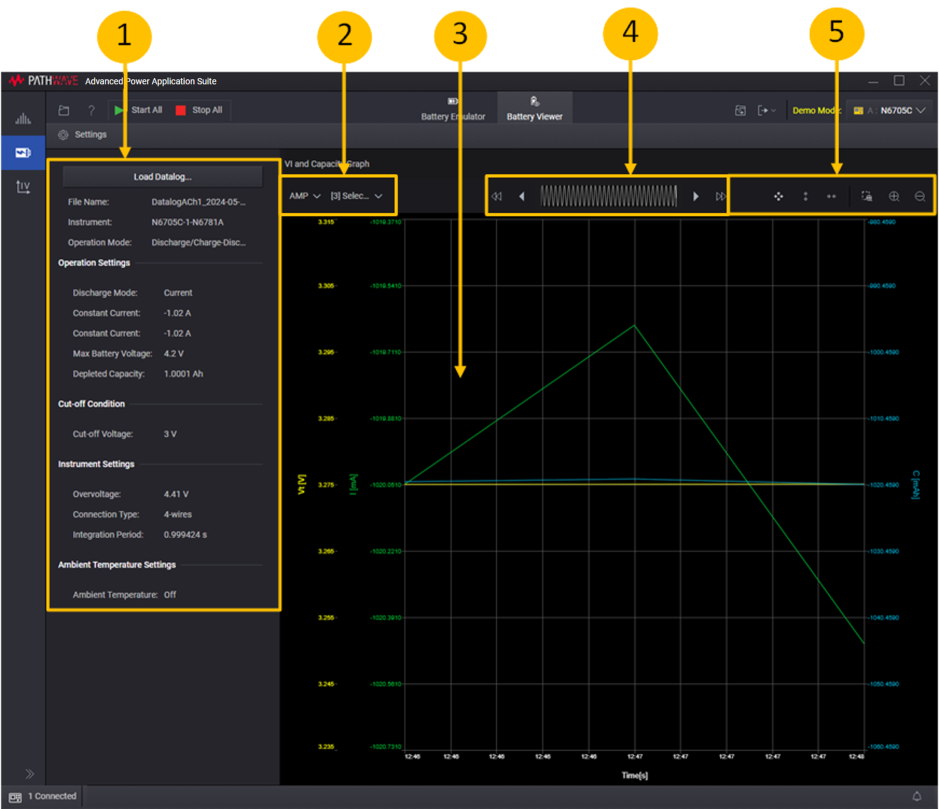Click the Start All button
Image resolution: width=939 pixels, height=809 pixels.
(x=139, y=110)
